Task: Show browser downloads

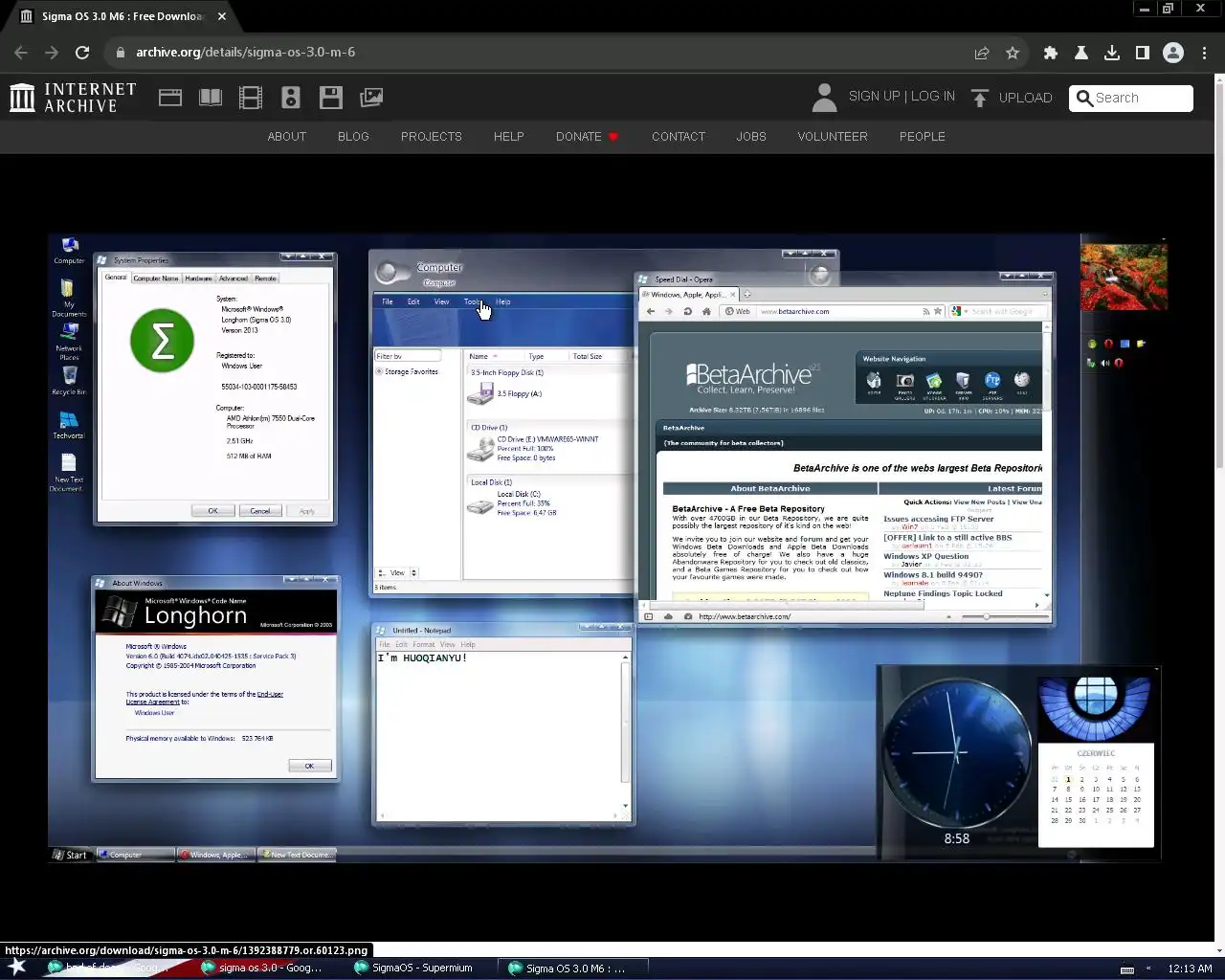Action: [x=1112, y=53]
